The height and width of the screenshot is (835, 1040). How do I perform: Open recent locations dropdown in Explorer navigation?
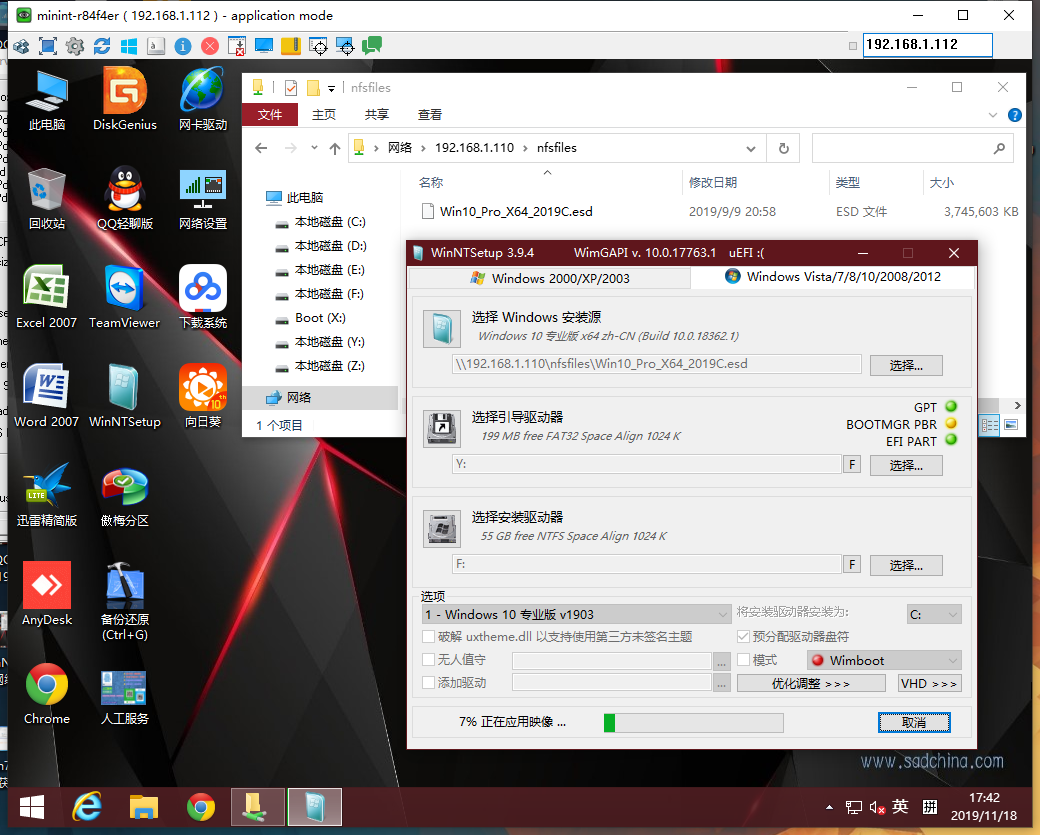pos(314,148)
